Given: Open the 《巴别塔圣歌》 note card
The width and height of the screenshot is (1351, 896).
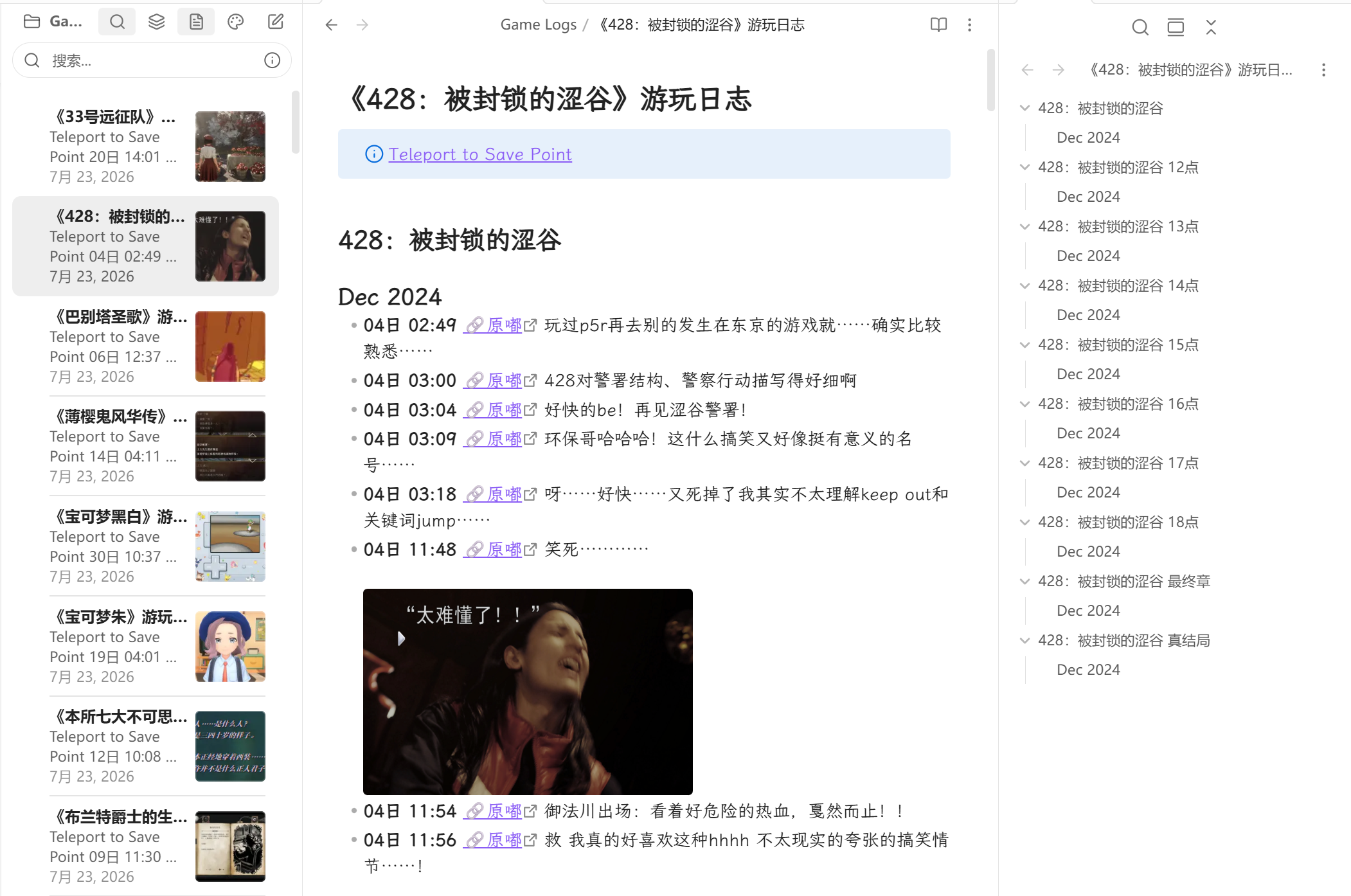Looking at the screenshot, I should (x=145, y=346).
